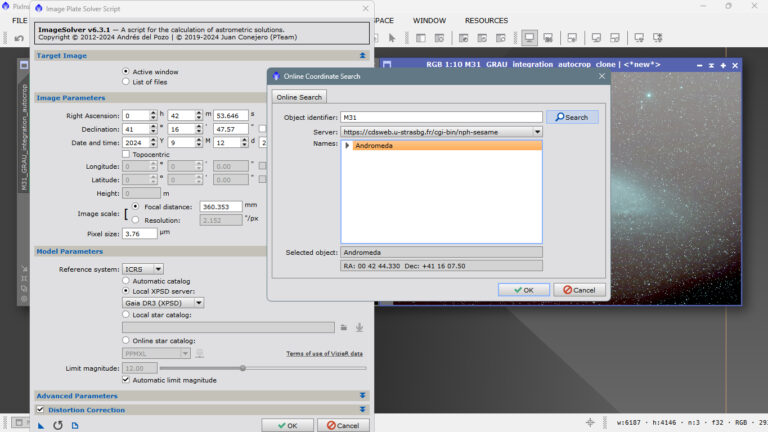This screenshot has width=768, height=432.
Task: Expand the Advanced Parameters section
Action: point(362,395)
